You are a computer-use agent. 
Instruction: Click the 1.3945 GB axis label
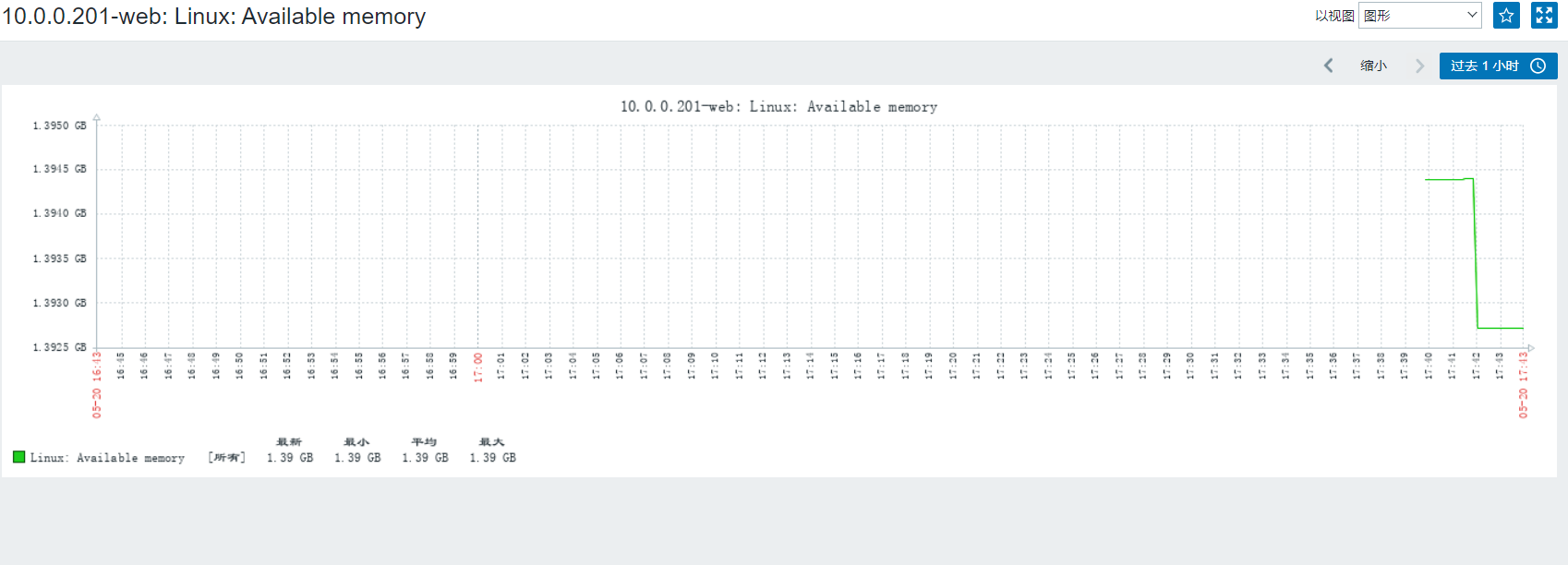[59, 169]
